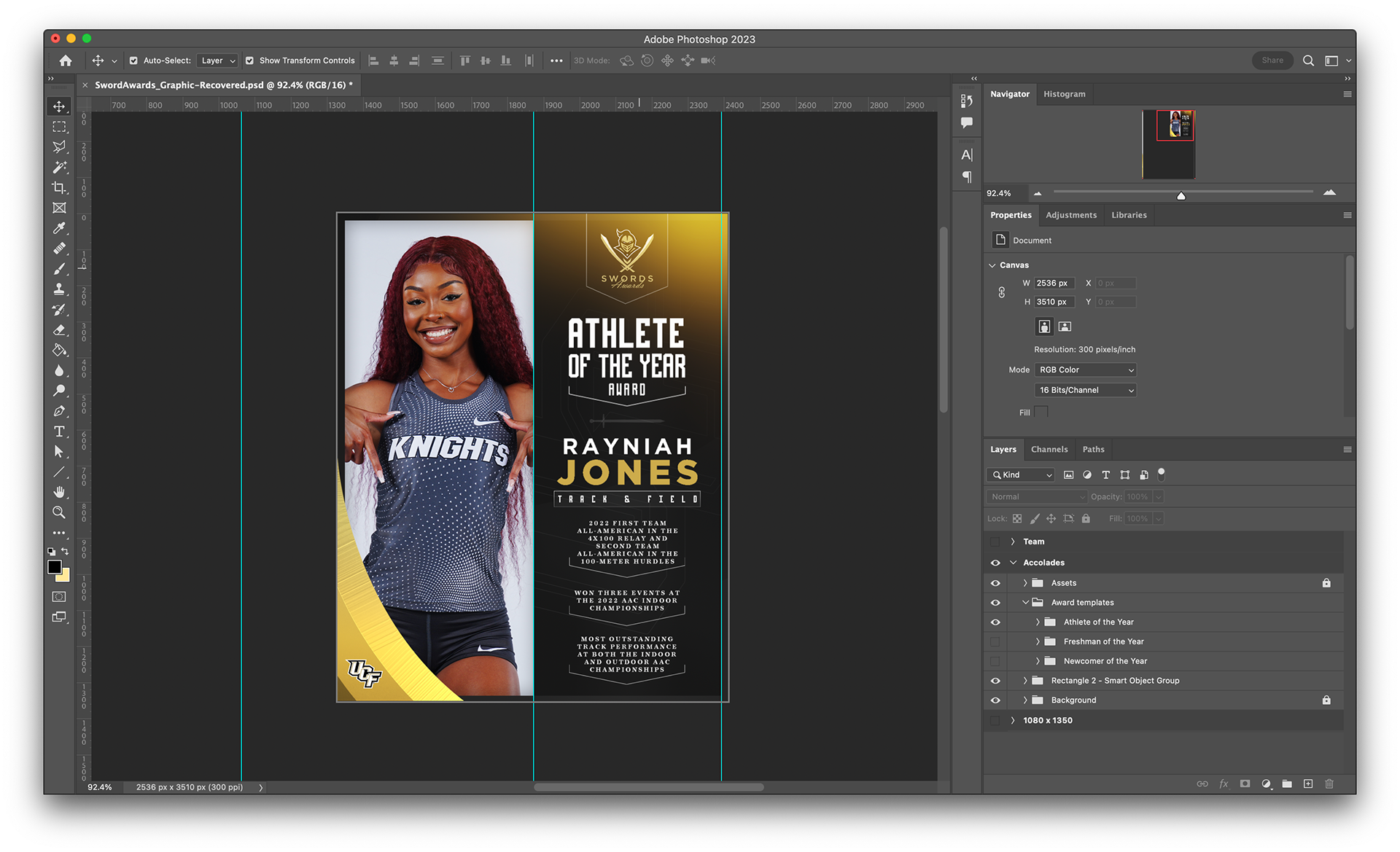The image size is (1400, 852).
Task: Open the Comments panel icon
Action: [967, 122]
